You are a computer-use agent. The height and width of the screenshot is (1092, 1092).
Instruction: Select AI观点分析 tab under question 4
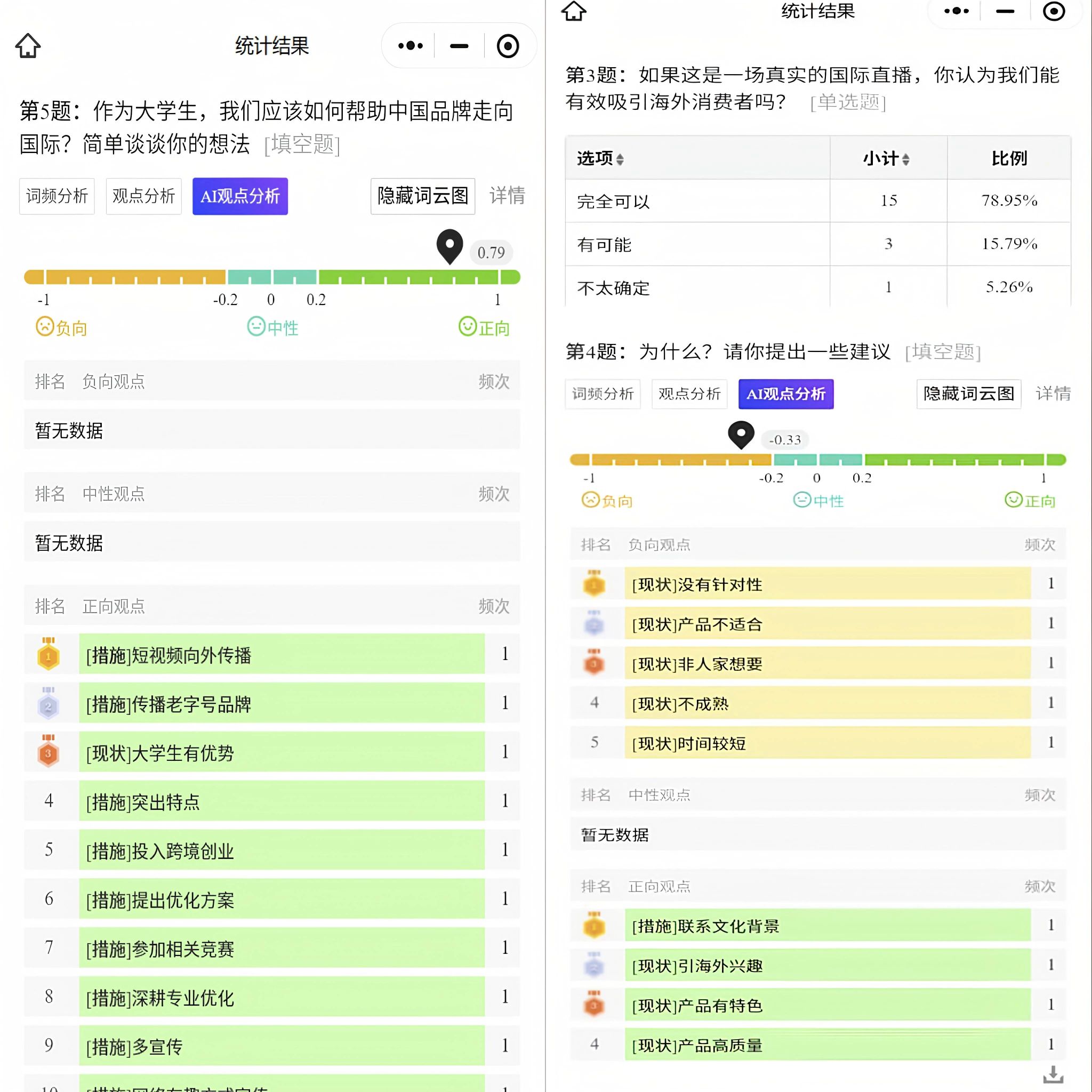pyautogui.click(x=785, y=394)
